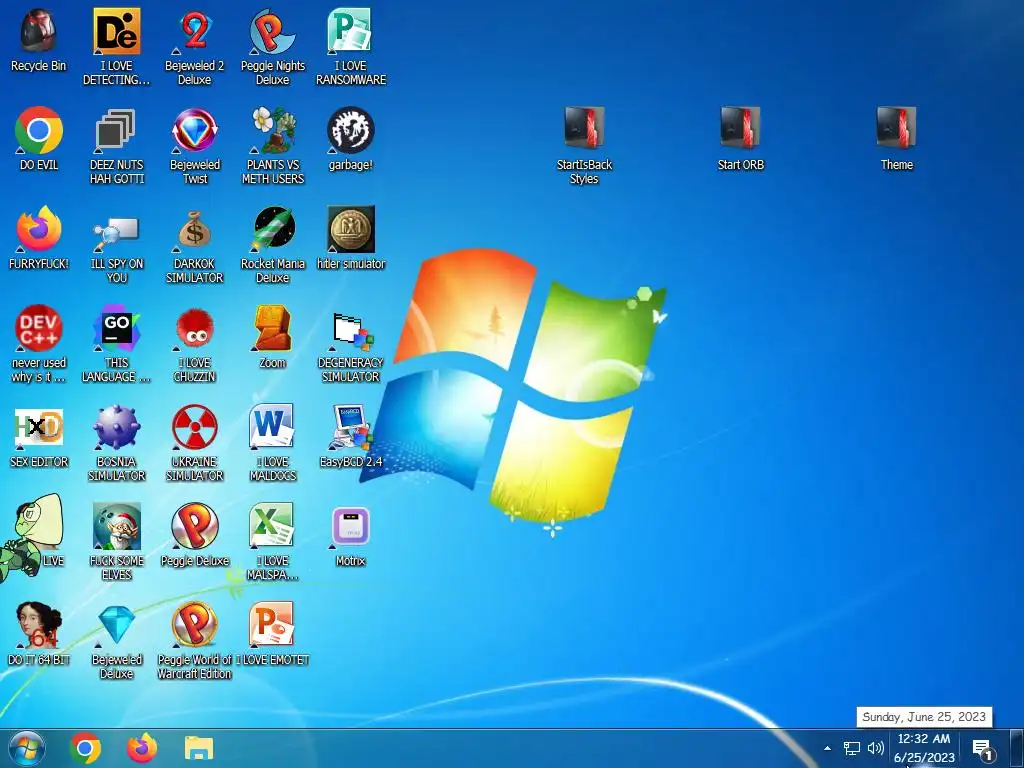Select the PowerPoint icon labeled I LOVE EMOTET
1024x768 pixels.
[x=272, y=625]
